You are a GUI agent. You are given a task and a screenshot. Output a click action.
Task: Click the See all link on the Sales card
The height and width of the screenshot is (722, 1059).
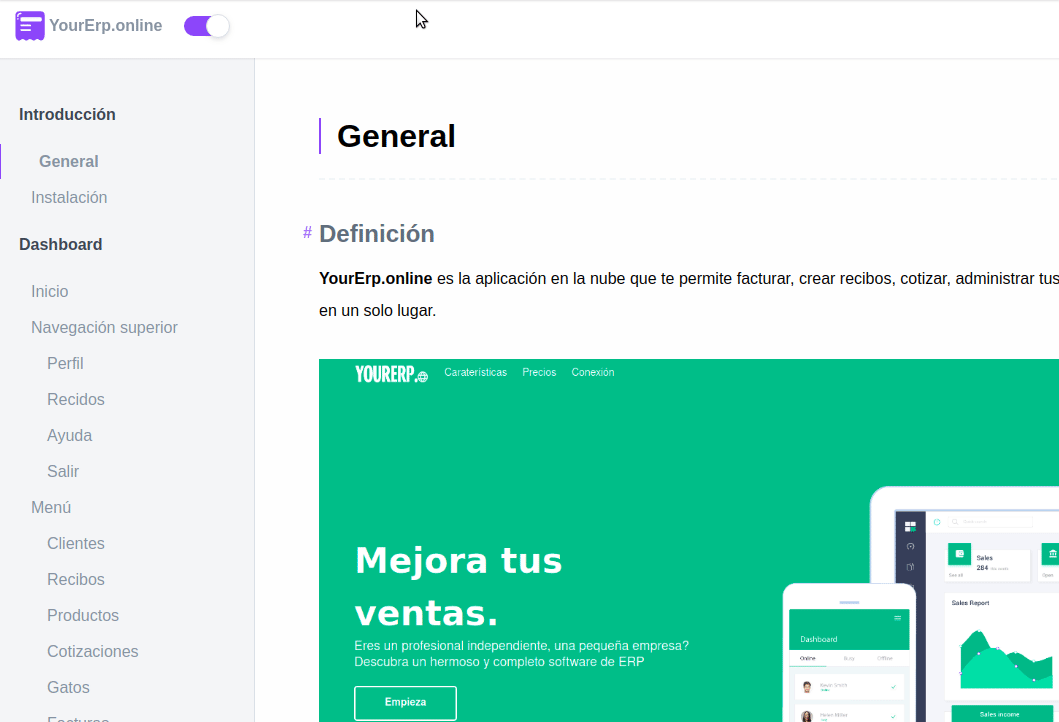tap(956, 575)
